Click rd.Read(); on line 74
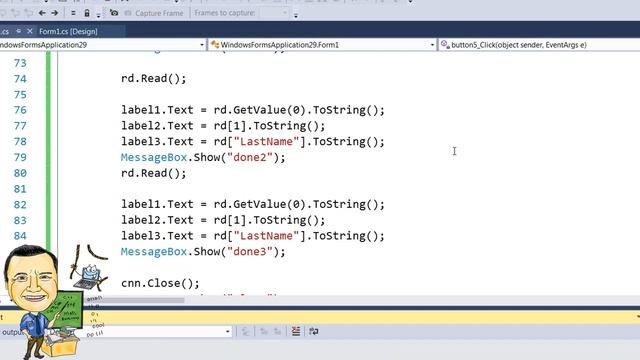Viewport: 640px width, 360px height. (x=153, y=78)
